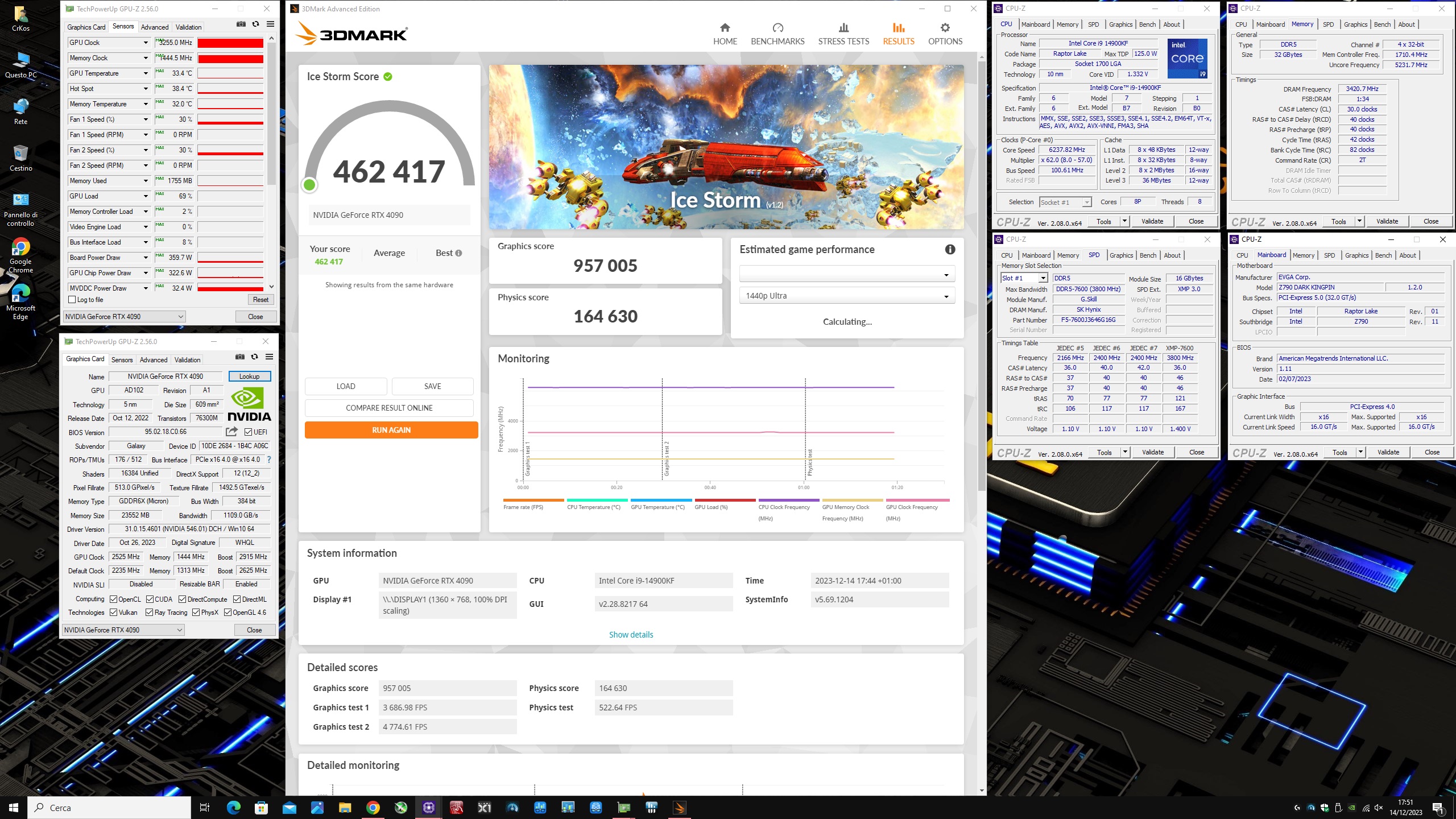Click refresh icon in top GPU-Z window

point(256,24)
